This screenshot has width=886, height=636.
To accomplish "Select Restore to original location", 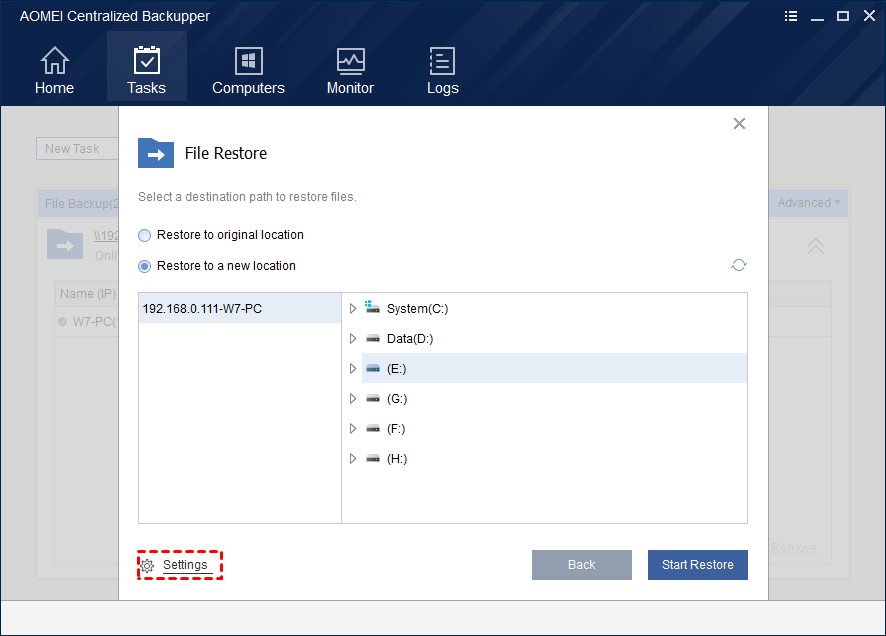I will point(145,235).
